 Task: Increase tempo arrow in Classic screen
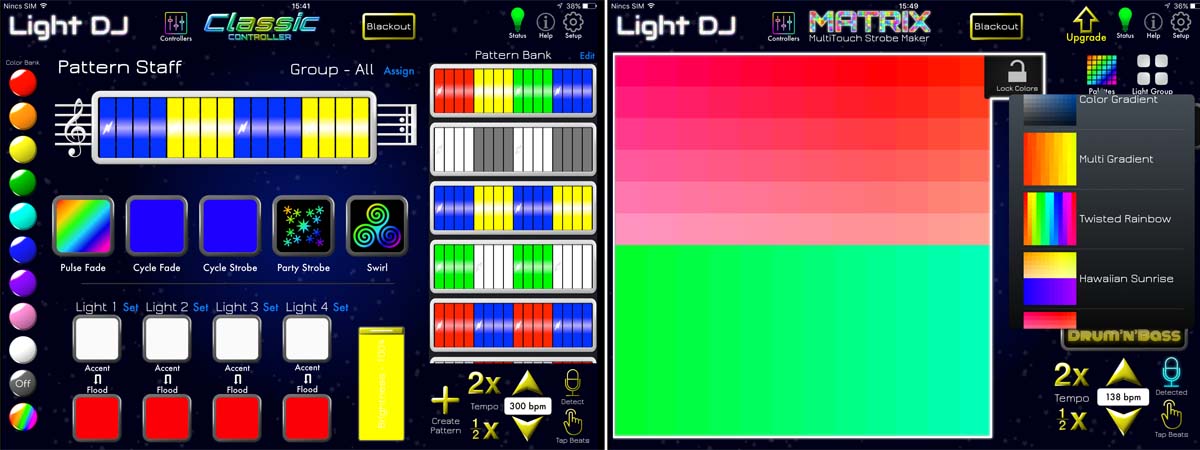click(x=531, y=384)
